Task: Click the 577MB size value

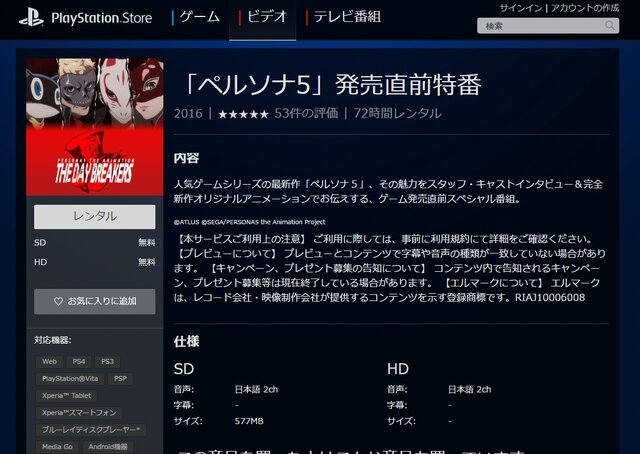Action: coord(249,421)
